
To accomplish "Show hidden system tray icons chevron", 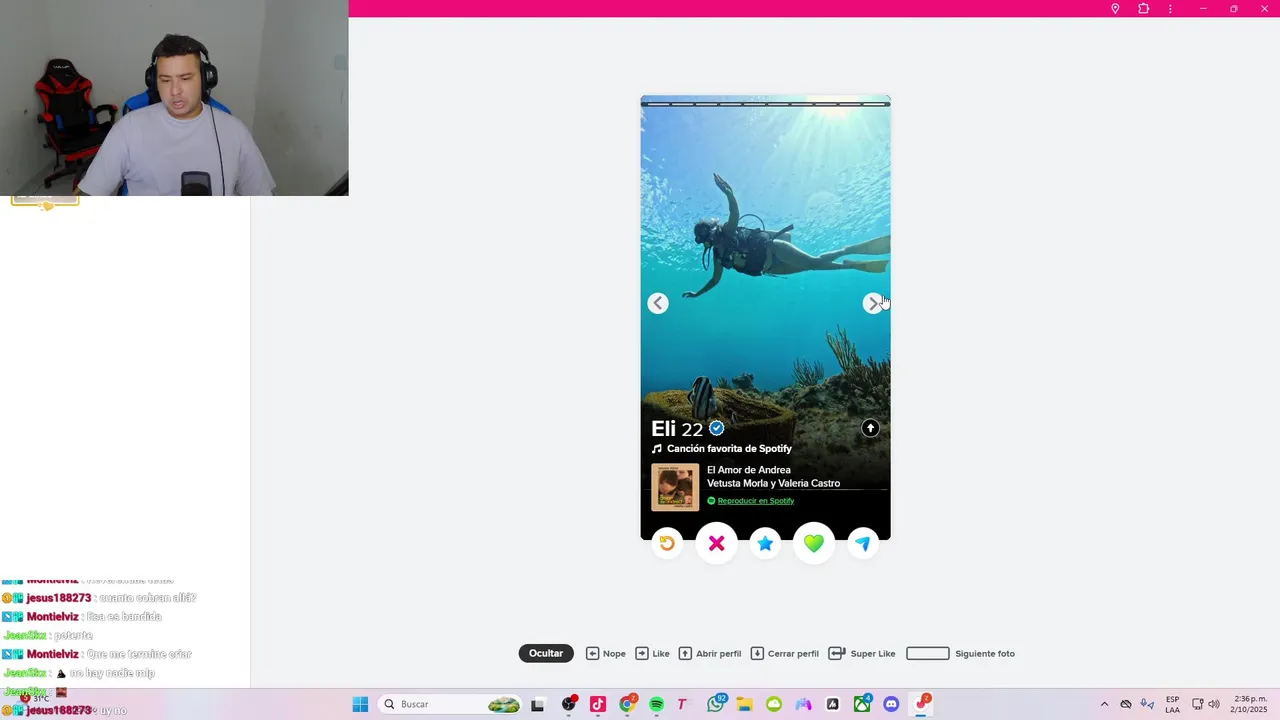I will 1104,704.
